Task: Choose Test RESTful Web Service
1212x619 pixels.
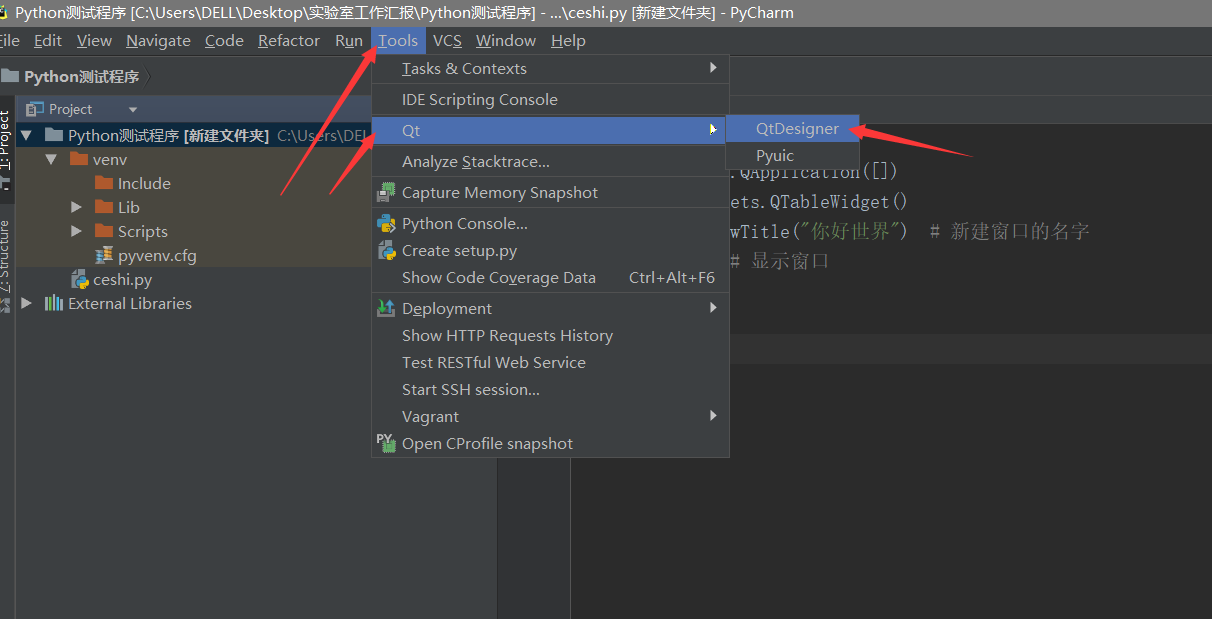Action: 550,363
